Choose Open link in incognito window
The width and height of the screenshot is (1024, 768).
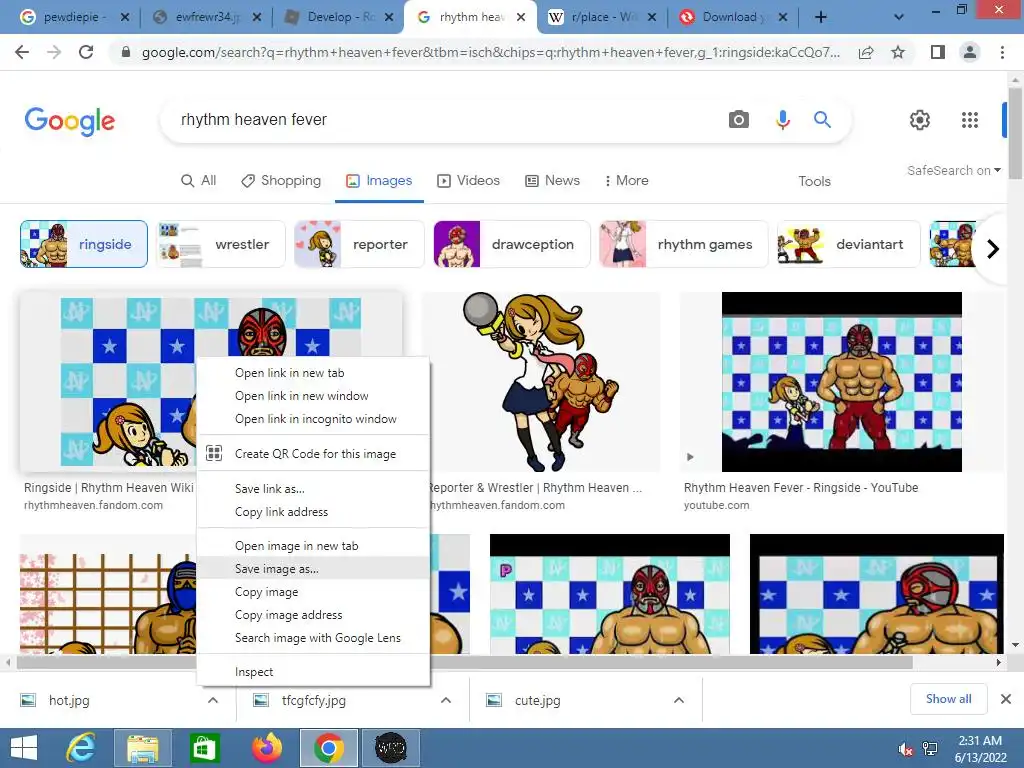(x=313, y=419)
